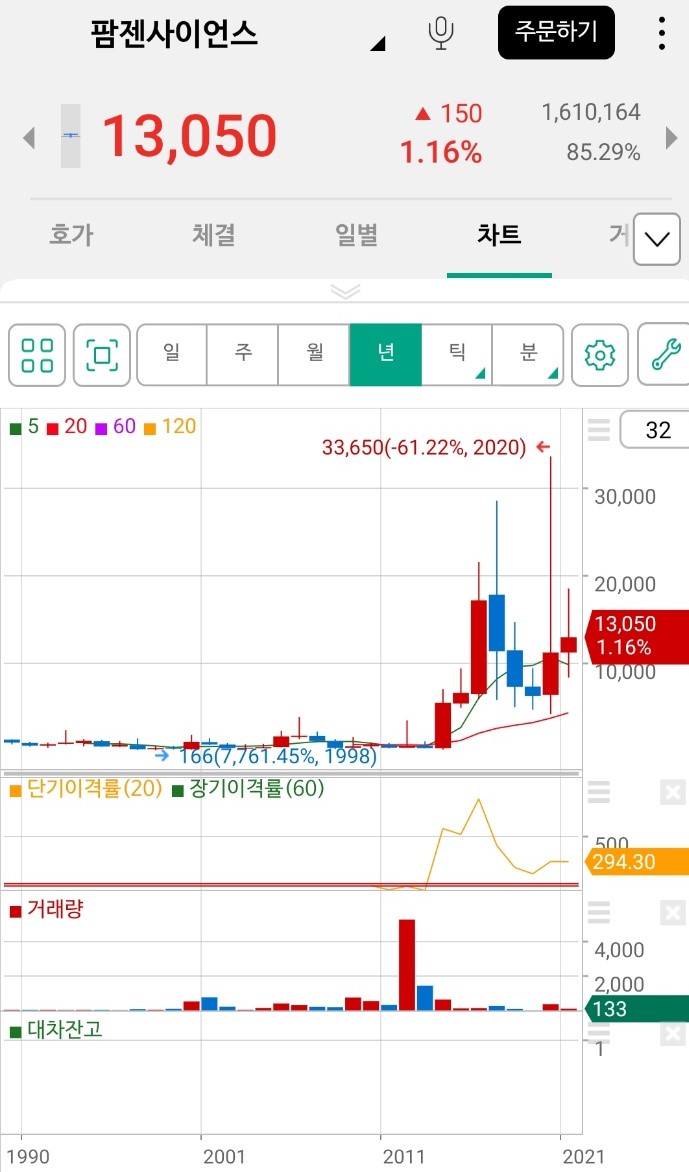
Task: Close the 대차잔고 panel
Action: click(x=673, y=1032)
